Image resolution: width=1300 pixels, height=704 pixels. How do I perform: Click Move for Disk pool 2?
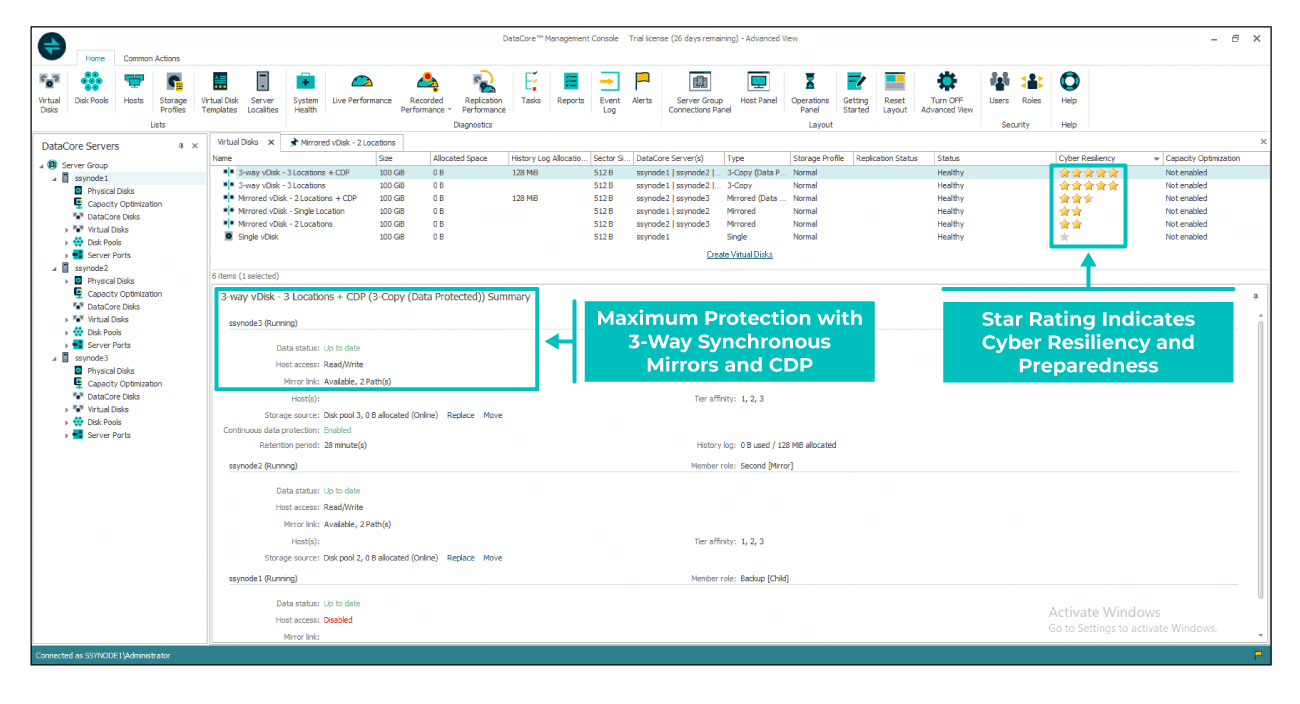pos(493,558)
